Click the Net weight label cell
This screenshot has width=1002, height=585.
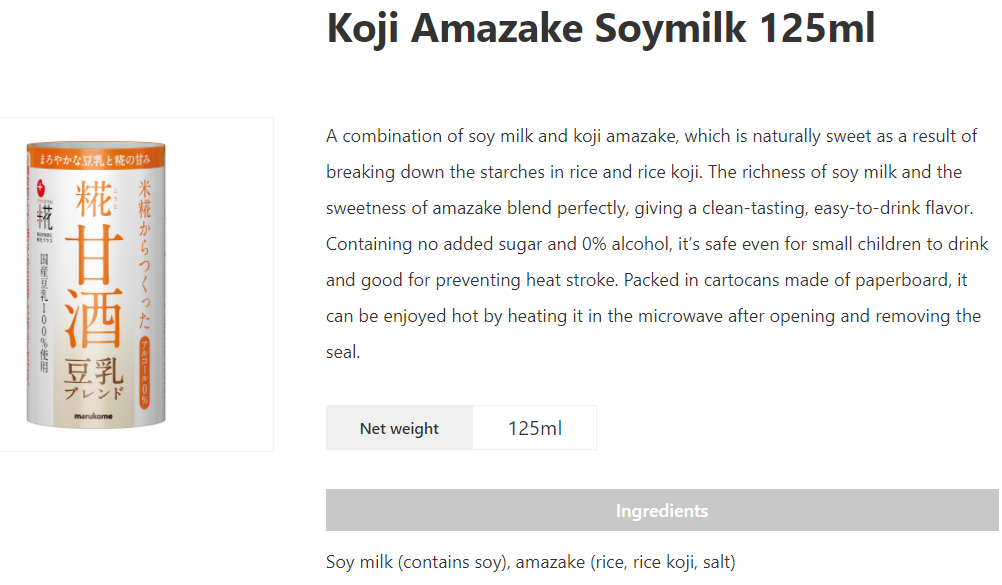[399, 428]
